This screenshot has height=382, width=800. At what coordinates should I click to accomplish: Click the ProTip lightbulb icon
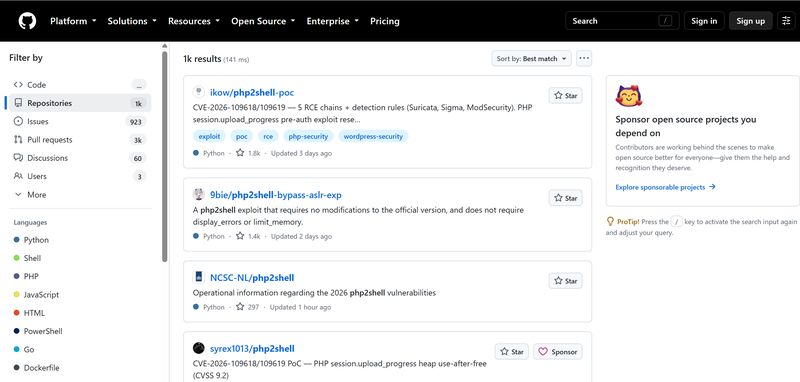(610, 221)
